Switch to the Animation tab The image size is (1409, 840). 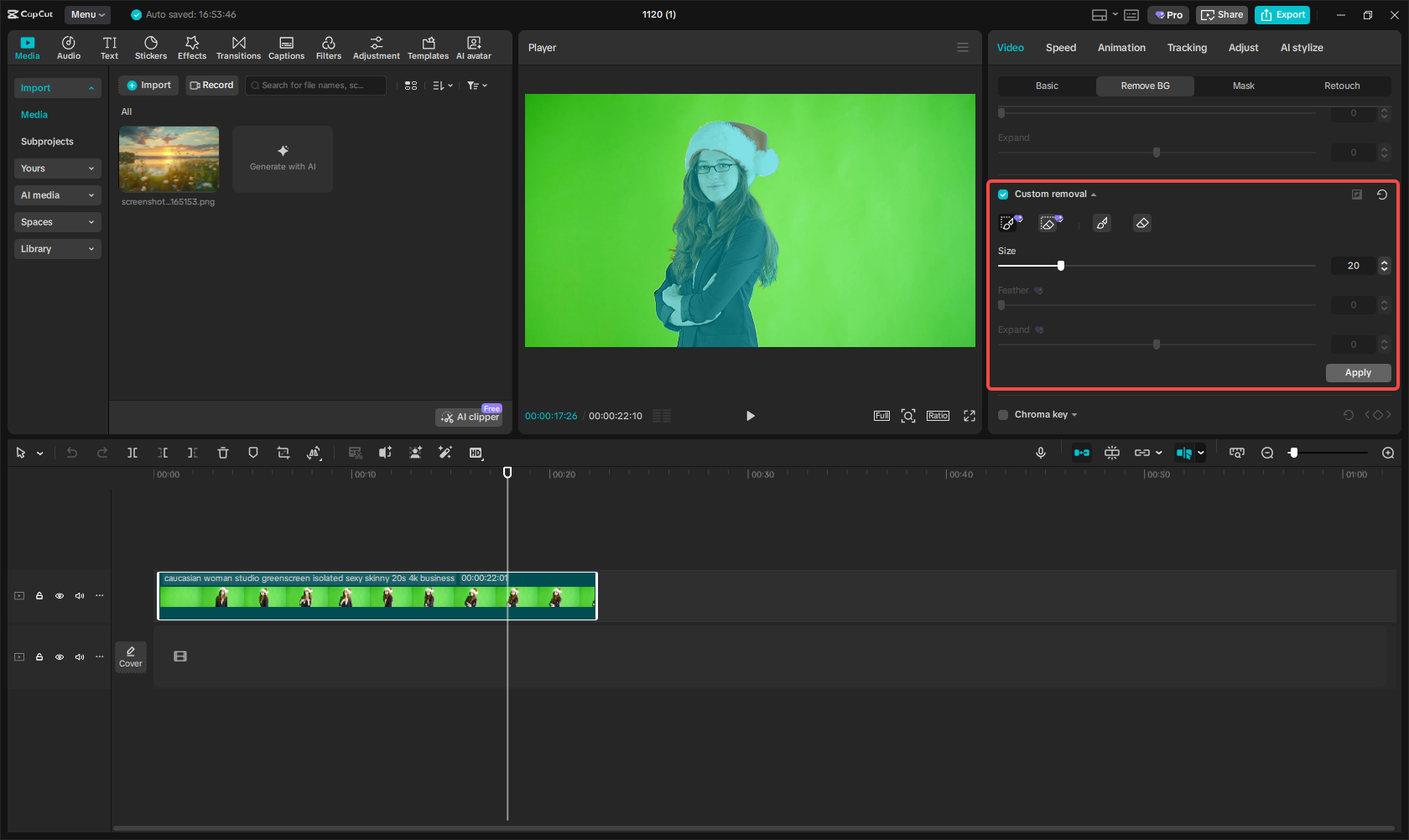(x=1121, y=48)
